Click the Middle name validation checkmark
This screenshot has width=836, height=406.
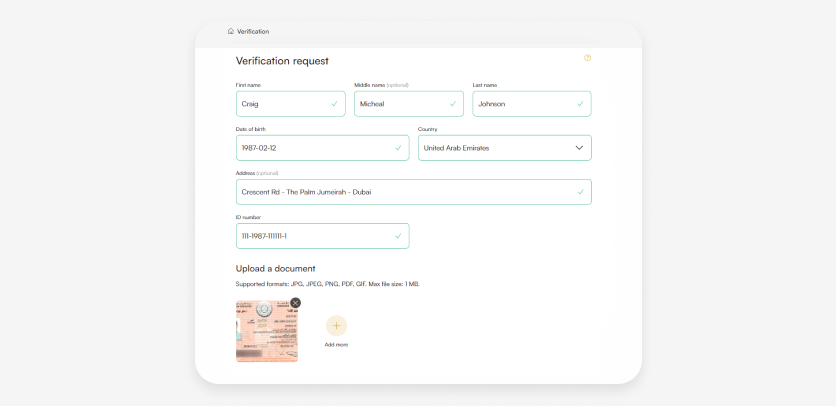coord(452,104)
